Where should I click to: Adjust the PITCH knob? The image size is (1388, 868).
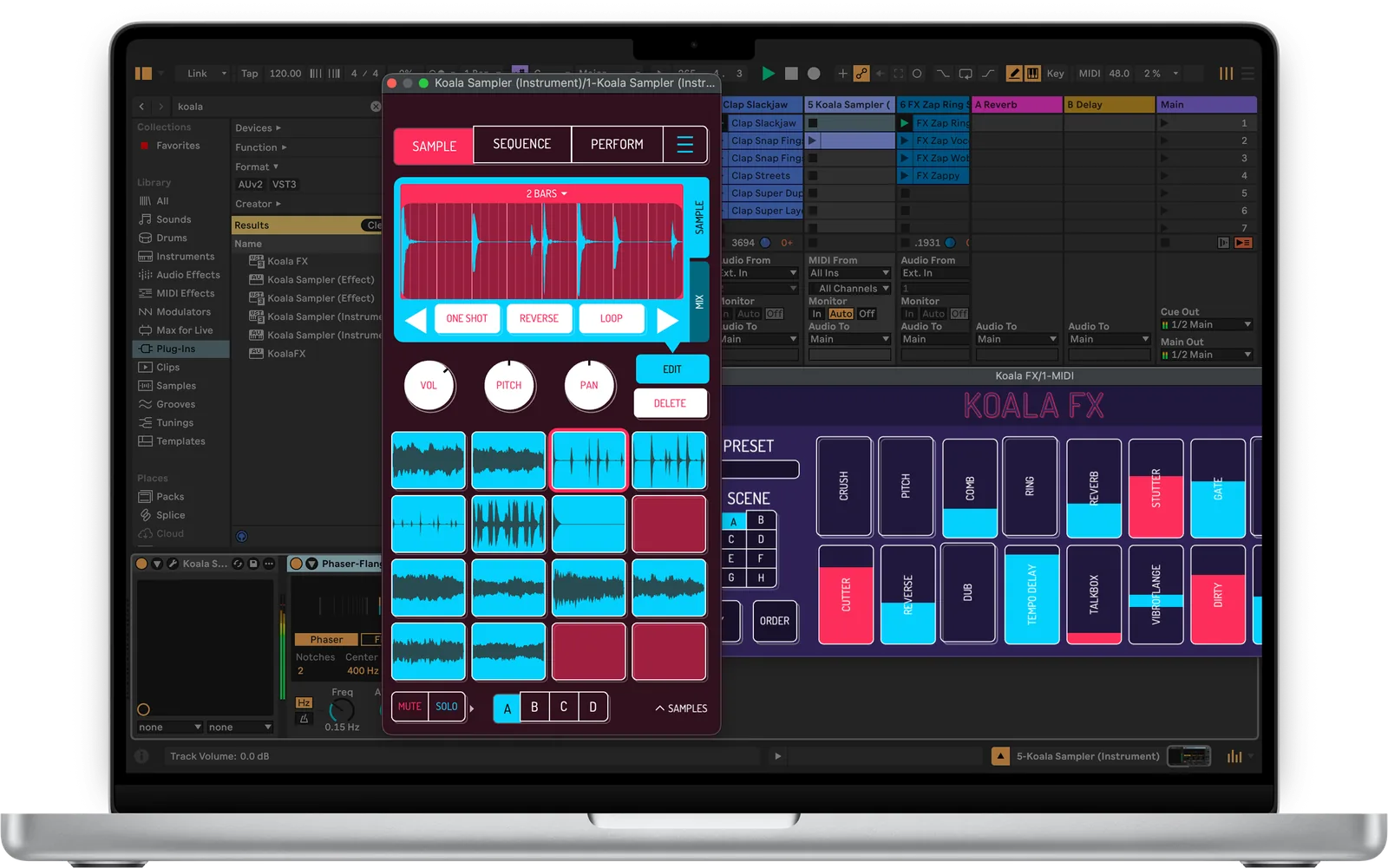point(509,385)
